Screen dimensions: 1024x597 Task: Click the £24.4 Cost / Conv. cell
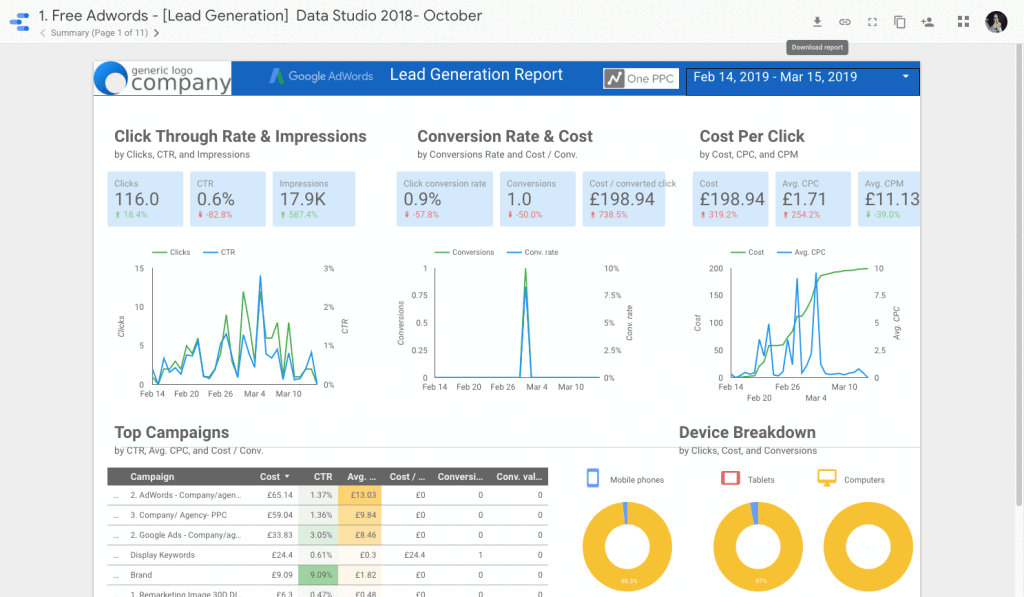414,555
